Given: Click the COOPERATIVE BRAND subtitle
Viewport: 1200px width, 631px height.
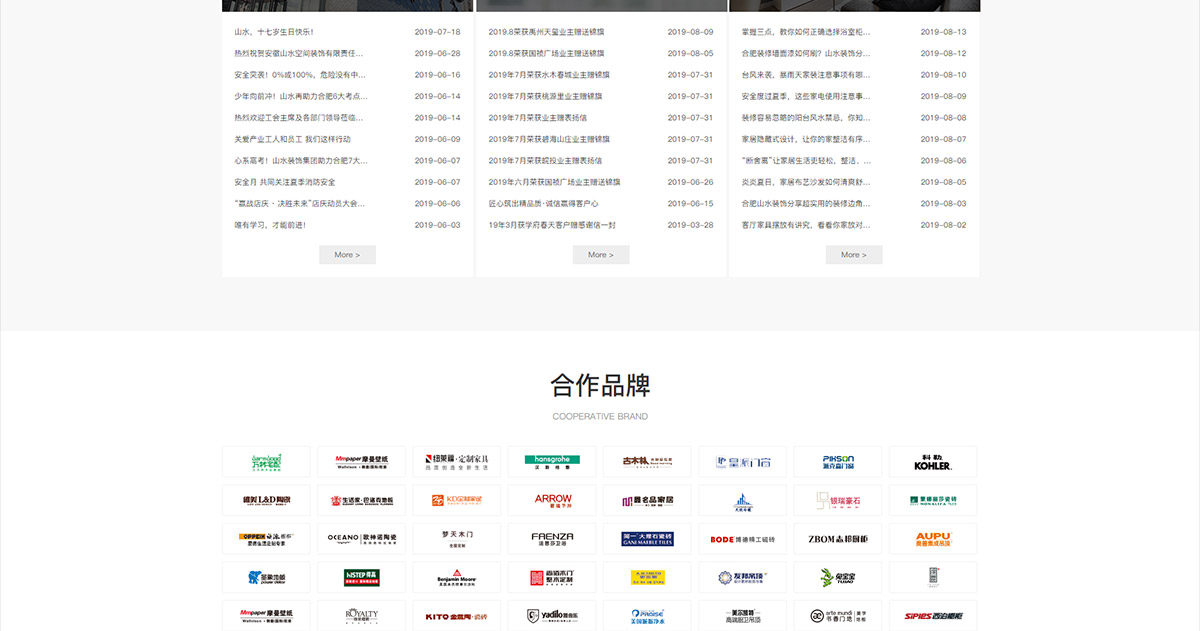Looking at the screenshot, I should [x=600, y=416].
